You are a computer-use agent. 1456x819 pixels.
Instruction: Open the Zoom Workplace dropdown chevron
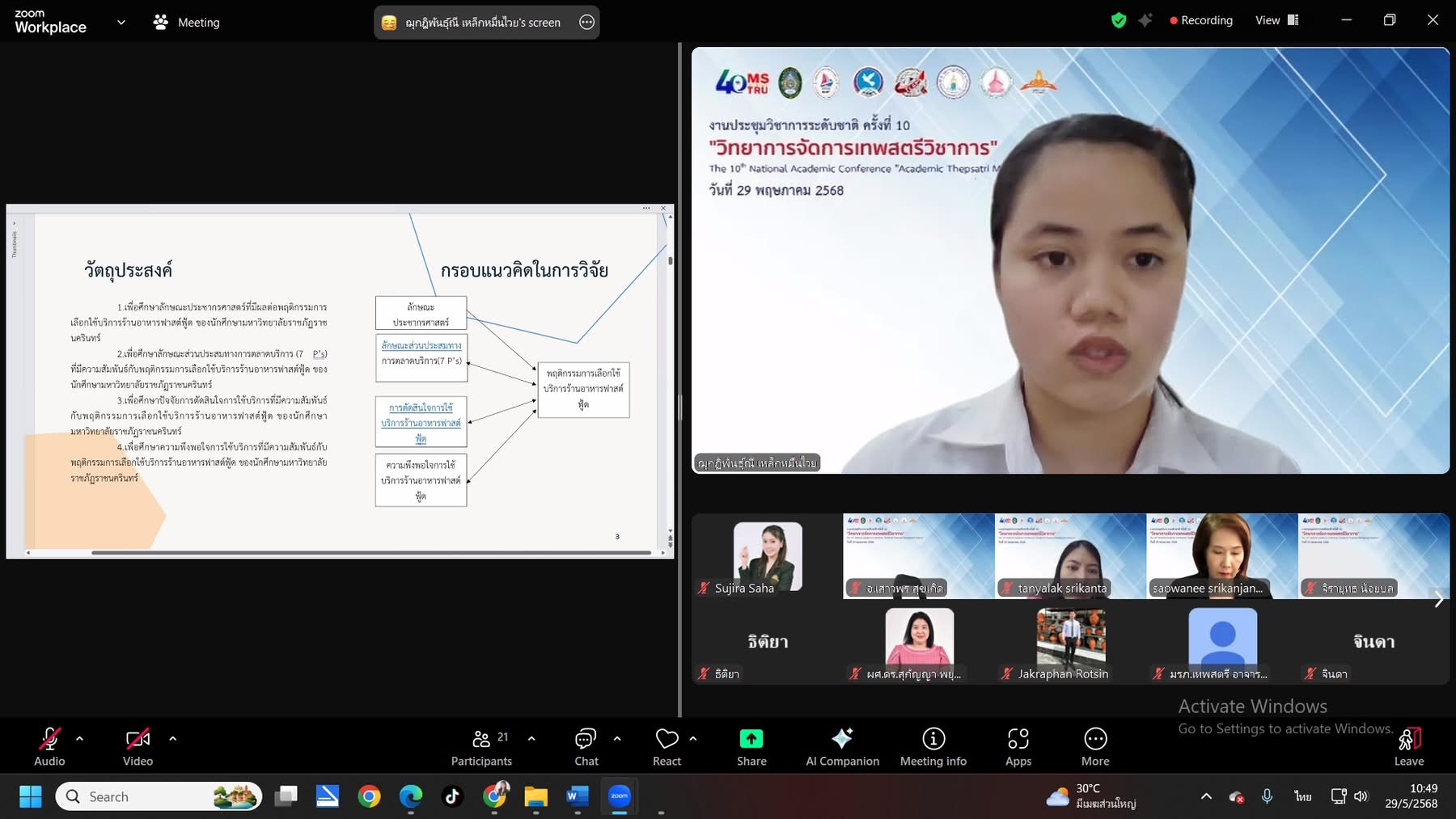click(x=121, y=23)
